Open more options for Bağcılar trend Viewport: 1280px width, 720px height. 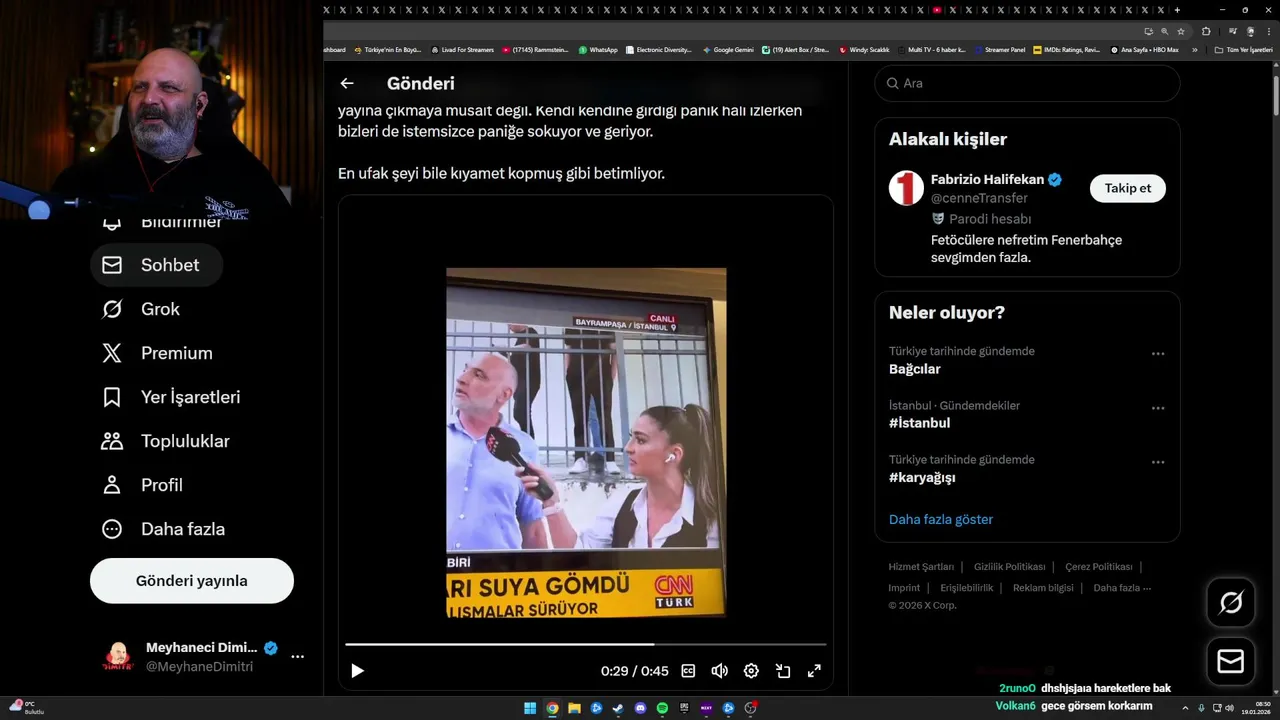[1158, 354]
